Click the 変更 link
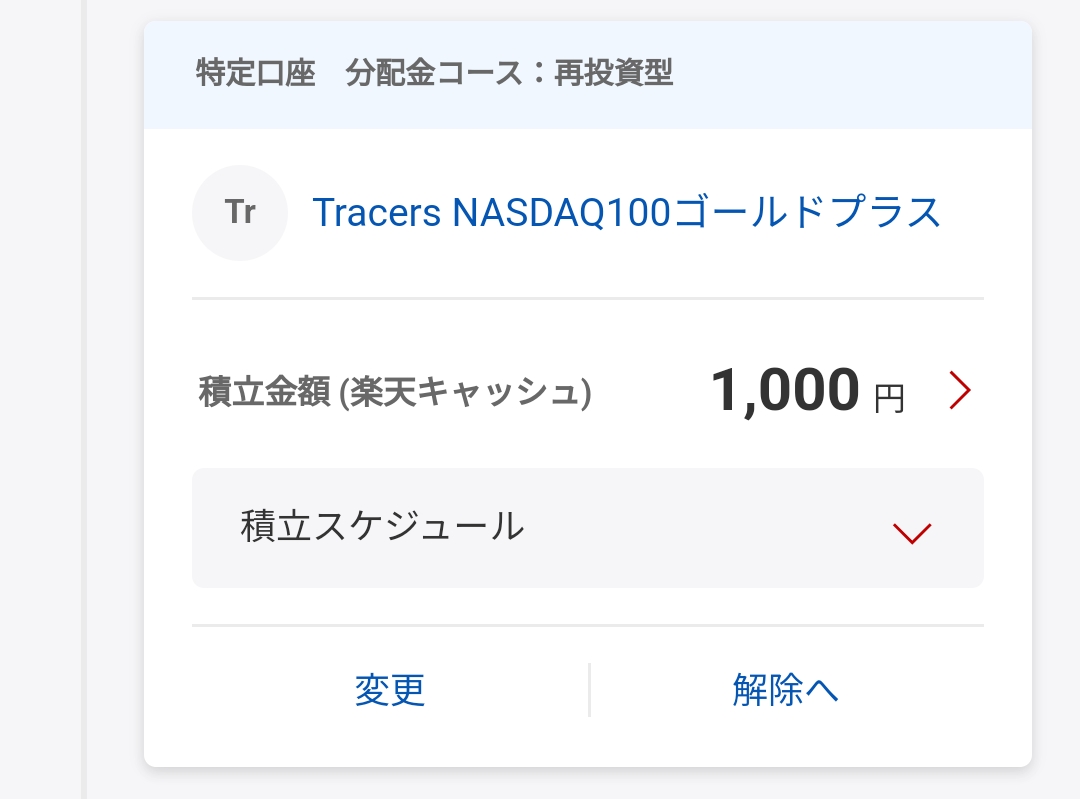 (390, 689)
